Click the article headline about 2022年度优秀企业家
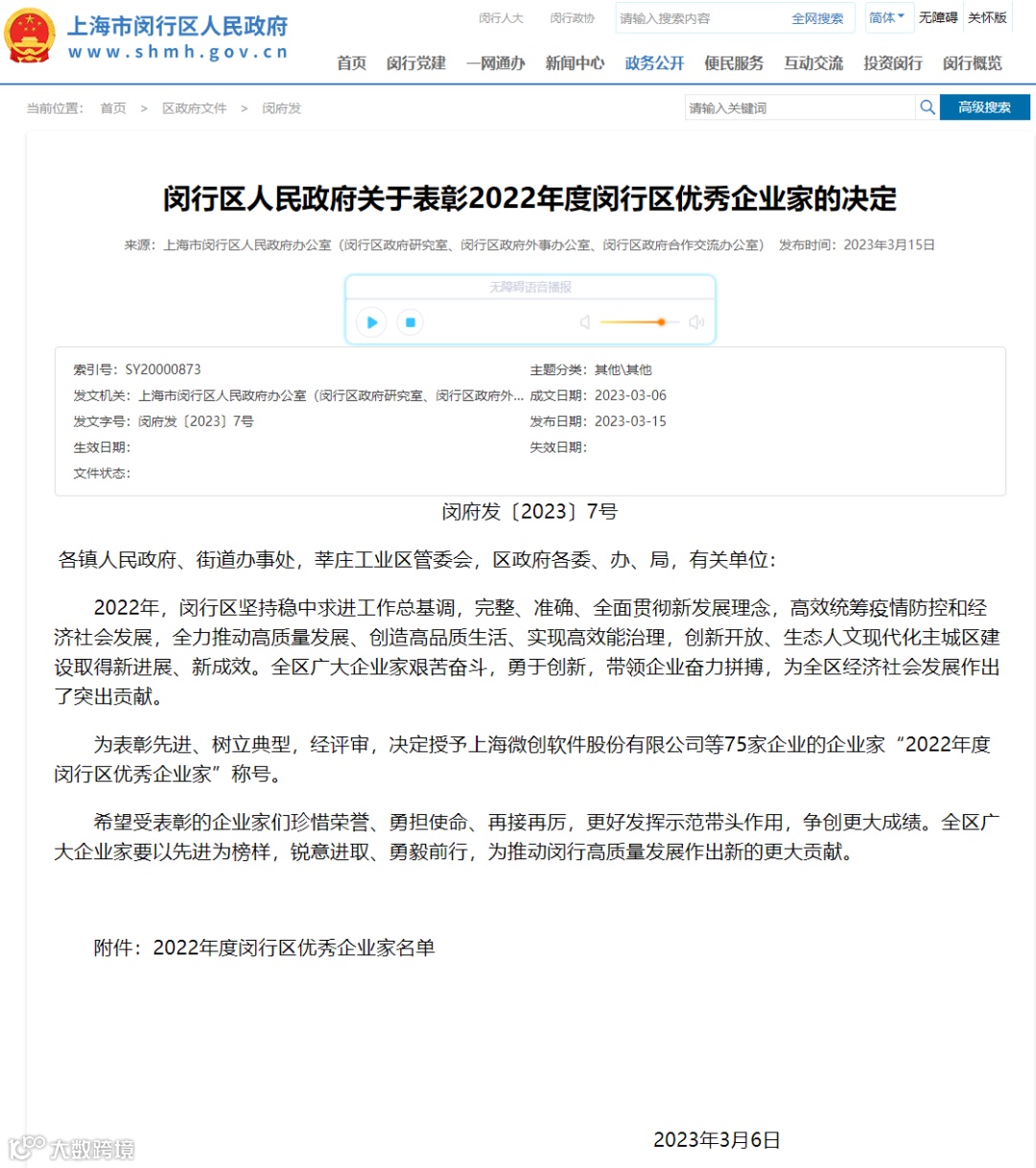Viewport: 1036px width, 1168px height. pos(530,199)
